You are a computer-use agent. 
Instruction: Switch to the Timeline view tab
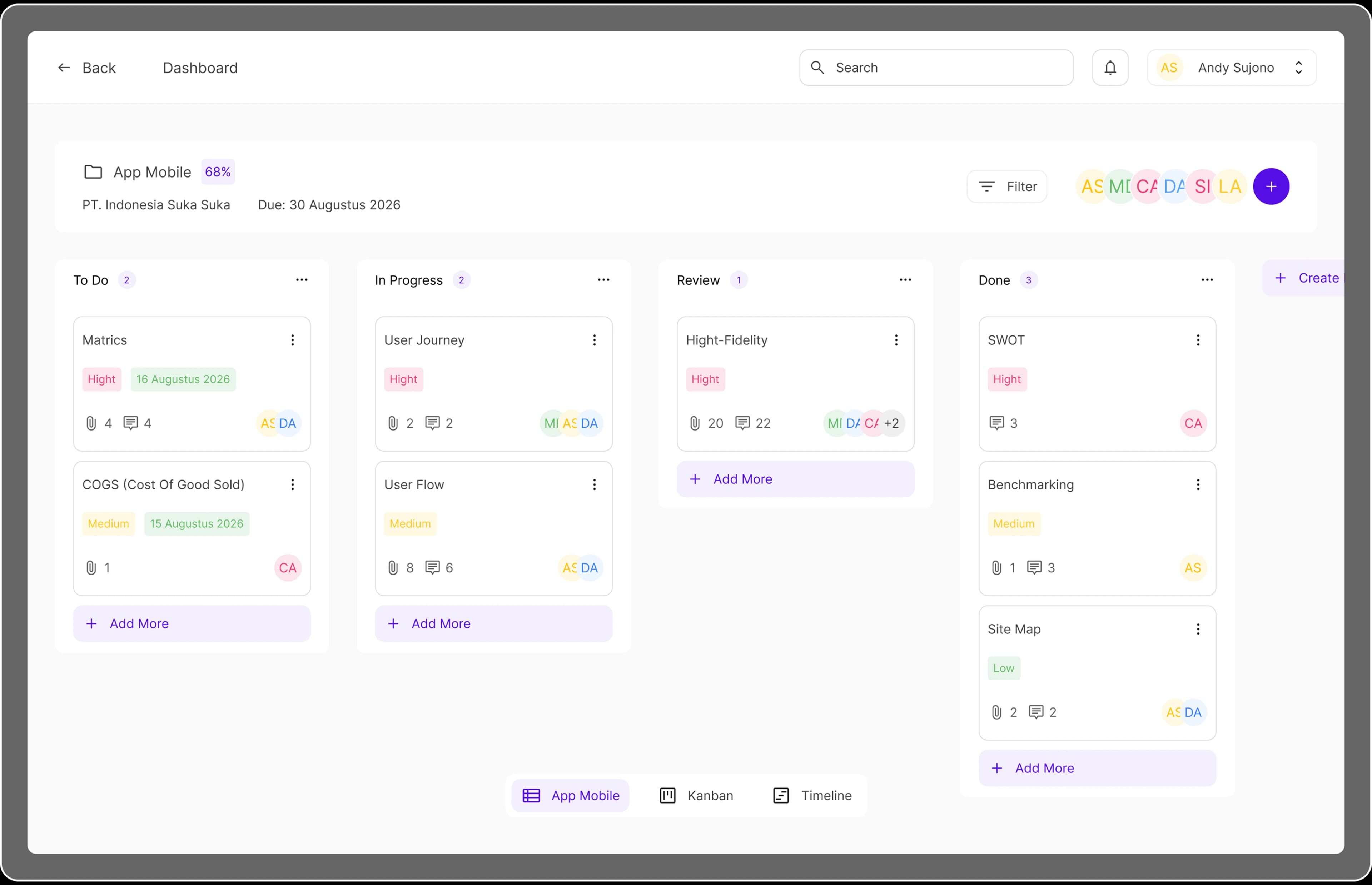[812, 795]
